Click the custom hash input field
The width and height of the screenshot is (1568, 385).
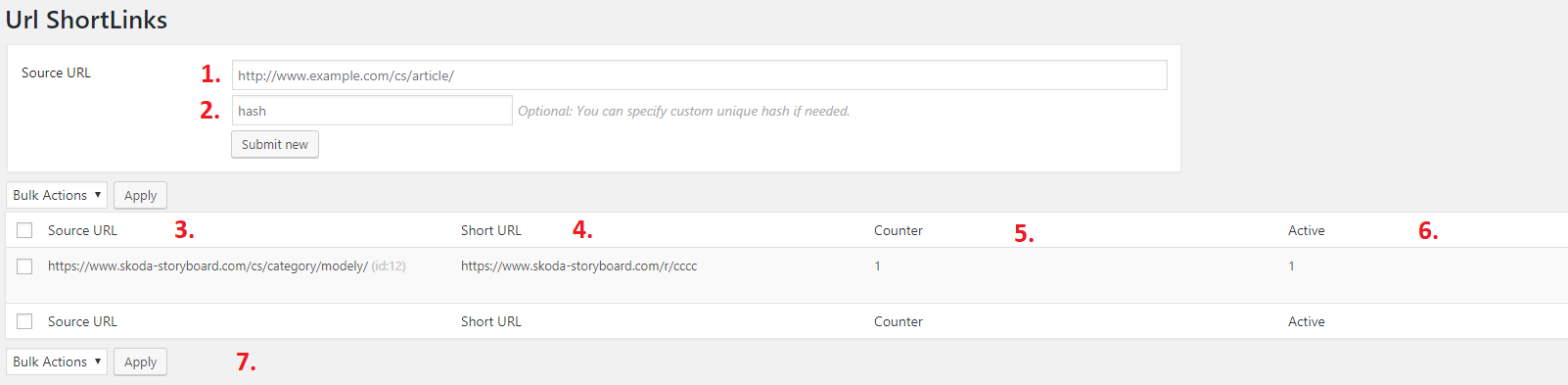(x=372, y=111)
